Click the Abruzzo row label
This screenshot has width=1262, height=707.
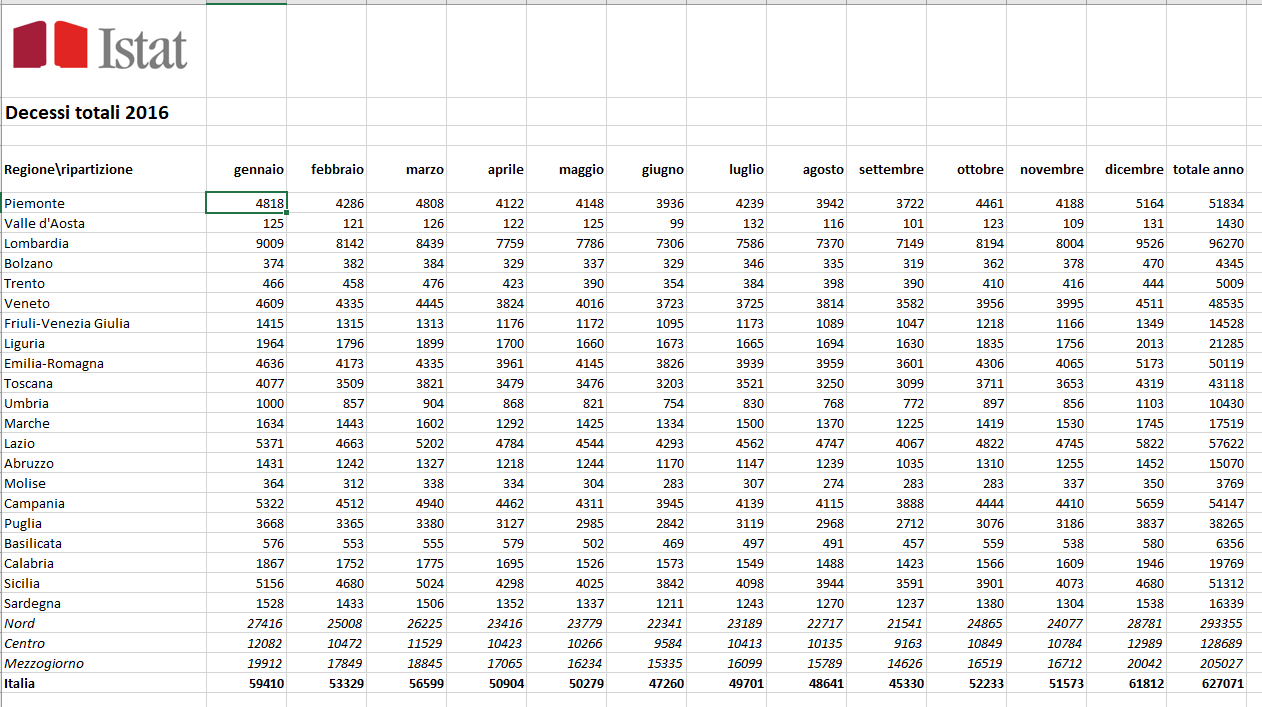click(29, 463)
